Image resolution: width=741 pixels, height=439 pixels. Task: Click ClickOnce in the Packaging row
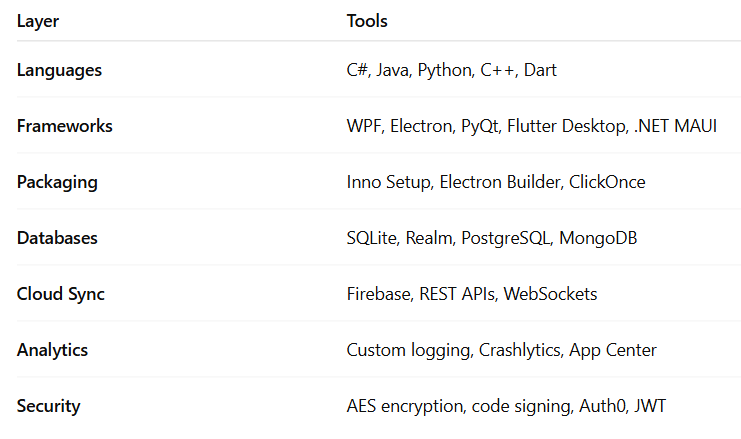[609, 182]
